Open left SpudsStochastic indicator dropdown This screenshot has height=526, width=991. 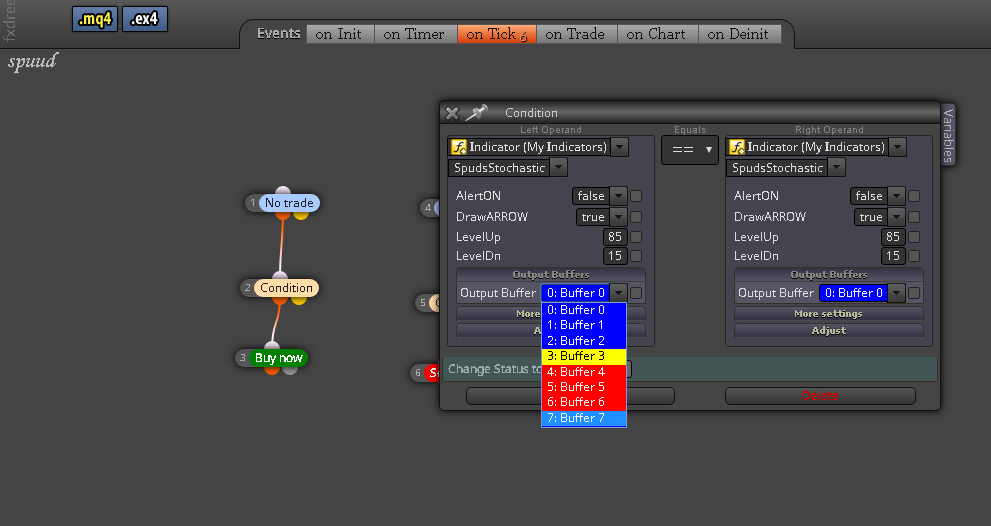[x=559, y=168]
